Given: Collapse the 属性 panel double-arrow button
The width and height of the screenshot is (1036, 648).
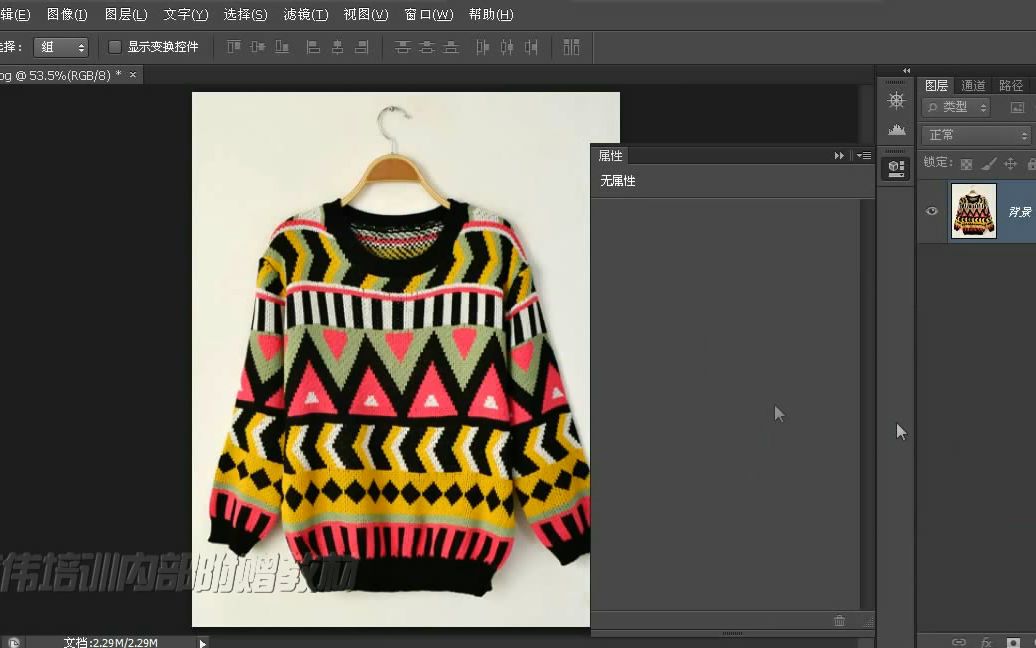Looking at the screenshot, I should (839, 155).
